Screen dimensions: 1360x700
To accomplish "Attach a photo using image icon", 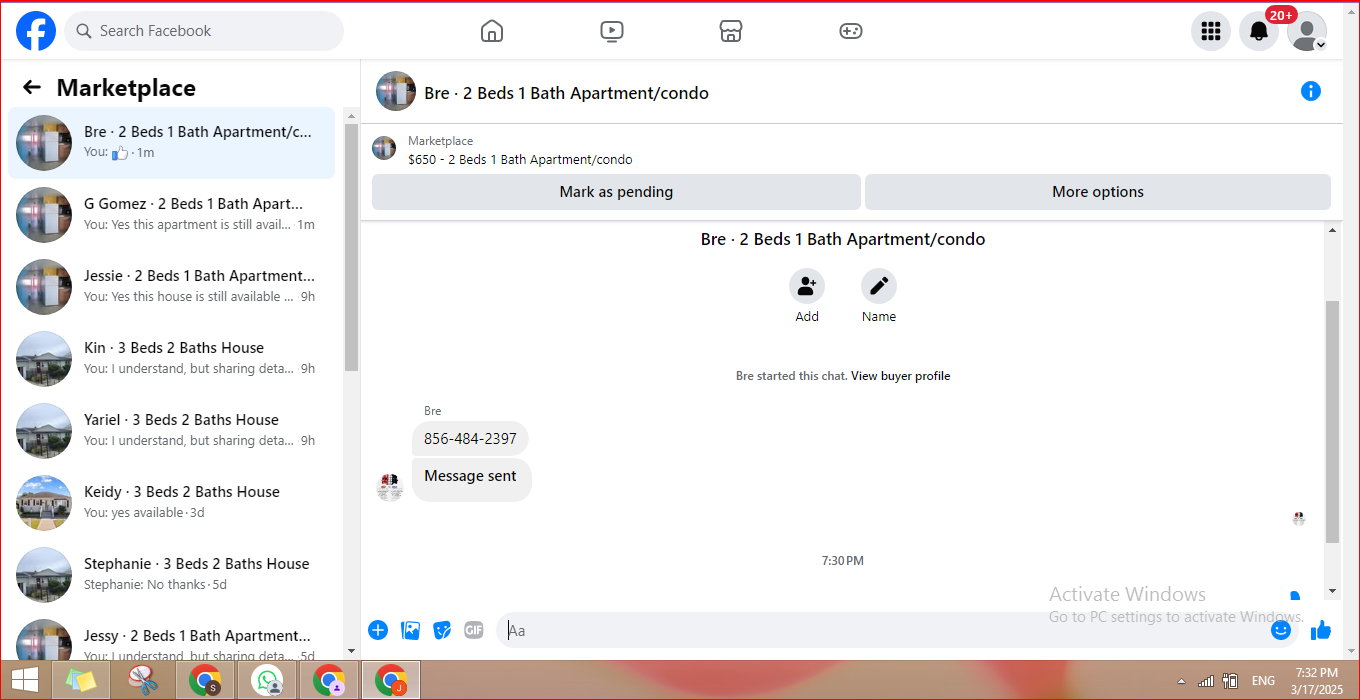I will [410, 630].
